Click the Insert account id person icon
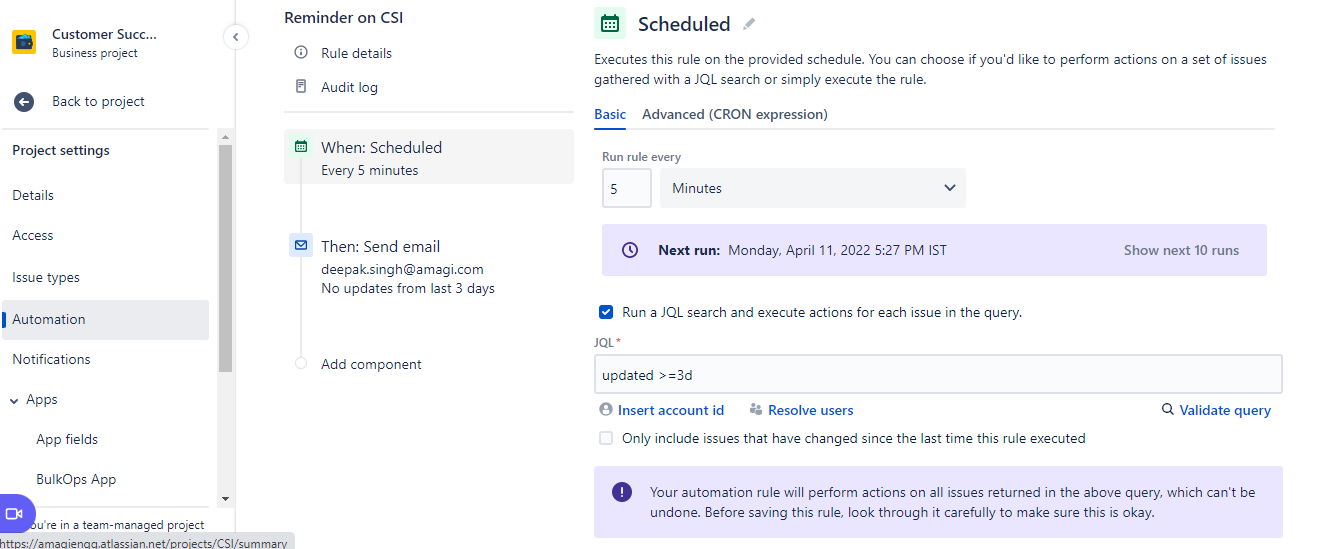Viewport: 1322px width, 549px height. click(605, 410)
